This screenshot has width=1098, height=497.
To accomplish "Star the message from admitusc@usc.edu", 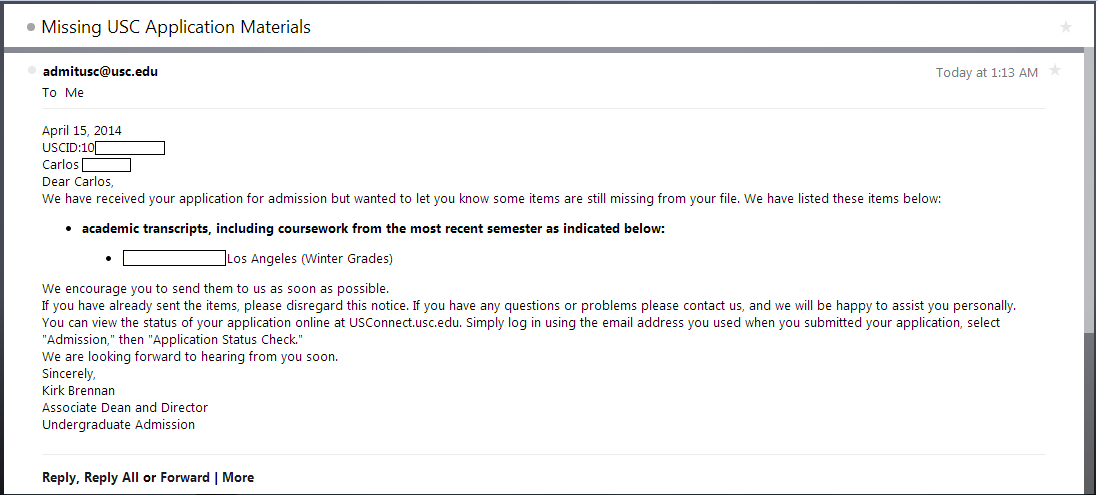I will point(1055,70).
